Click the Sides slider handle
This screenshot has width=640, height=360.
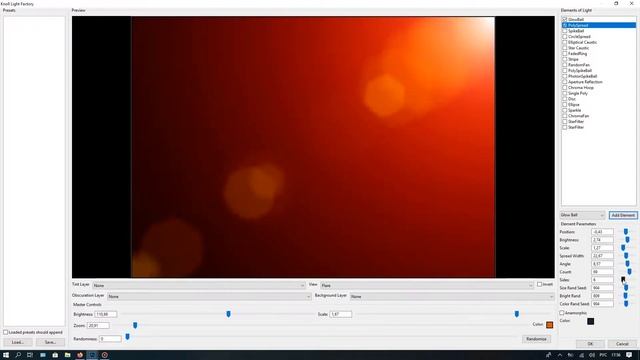click(x=623, y=280)
